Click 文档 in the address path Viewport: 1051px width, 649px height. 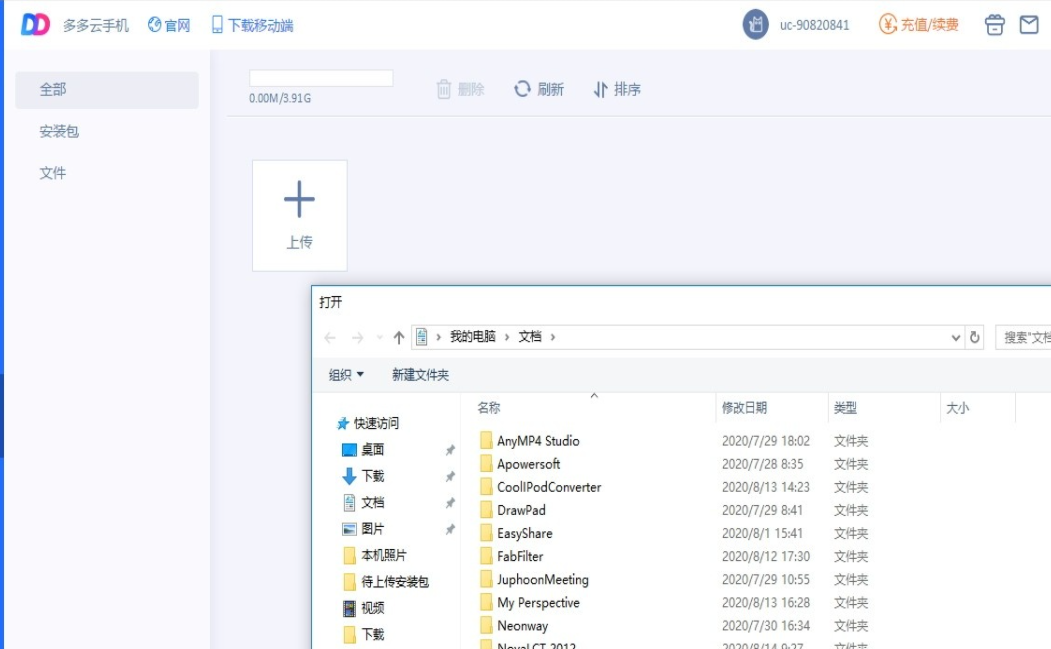coord(530,337)
